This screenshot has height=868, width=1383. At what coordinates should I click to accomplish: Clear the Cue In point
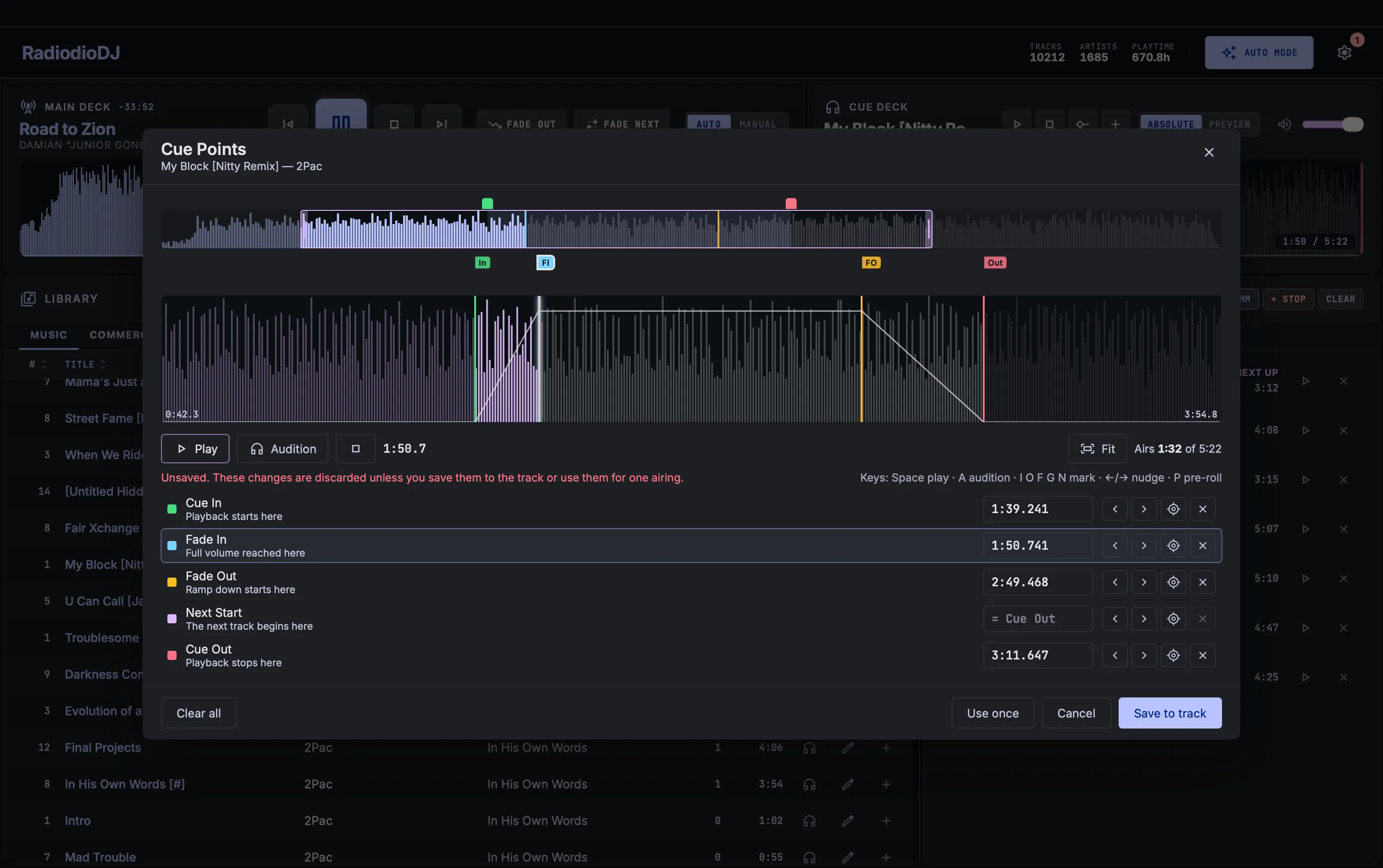click(1202, 509)
